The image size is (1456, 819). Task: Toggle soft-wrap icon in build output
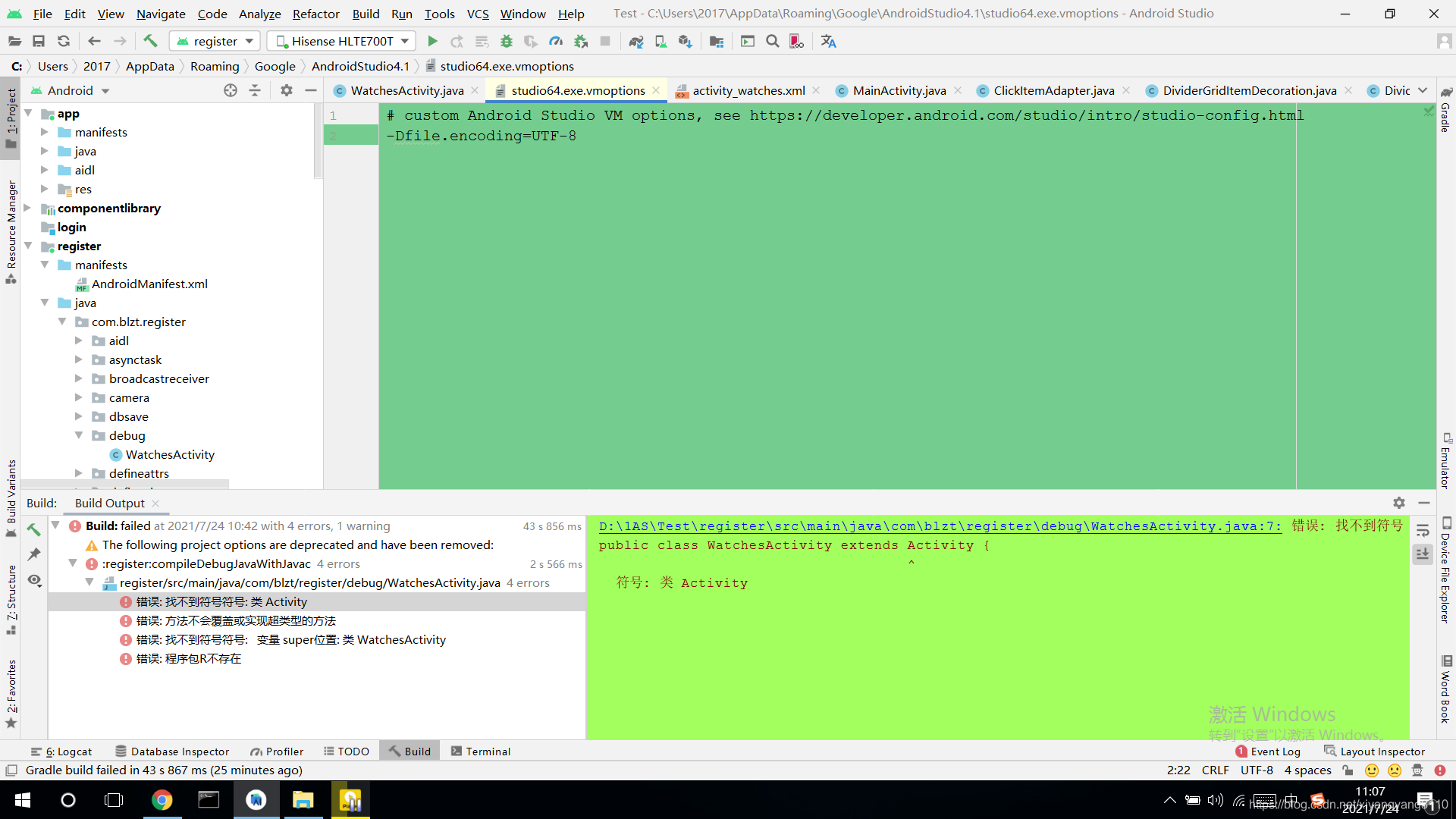(1423, 530)
